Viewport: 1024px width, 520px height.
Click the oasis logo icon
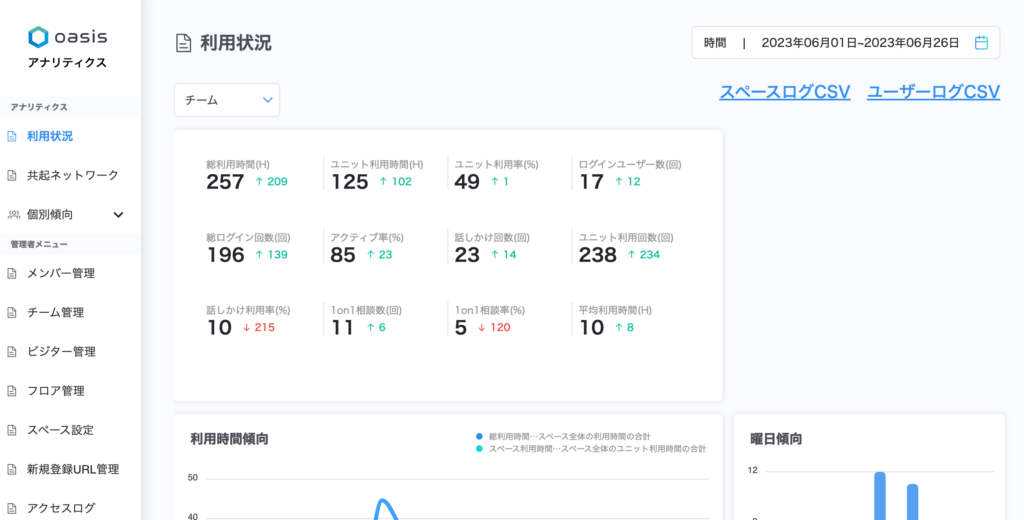38,37
